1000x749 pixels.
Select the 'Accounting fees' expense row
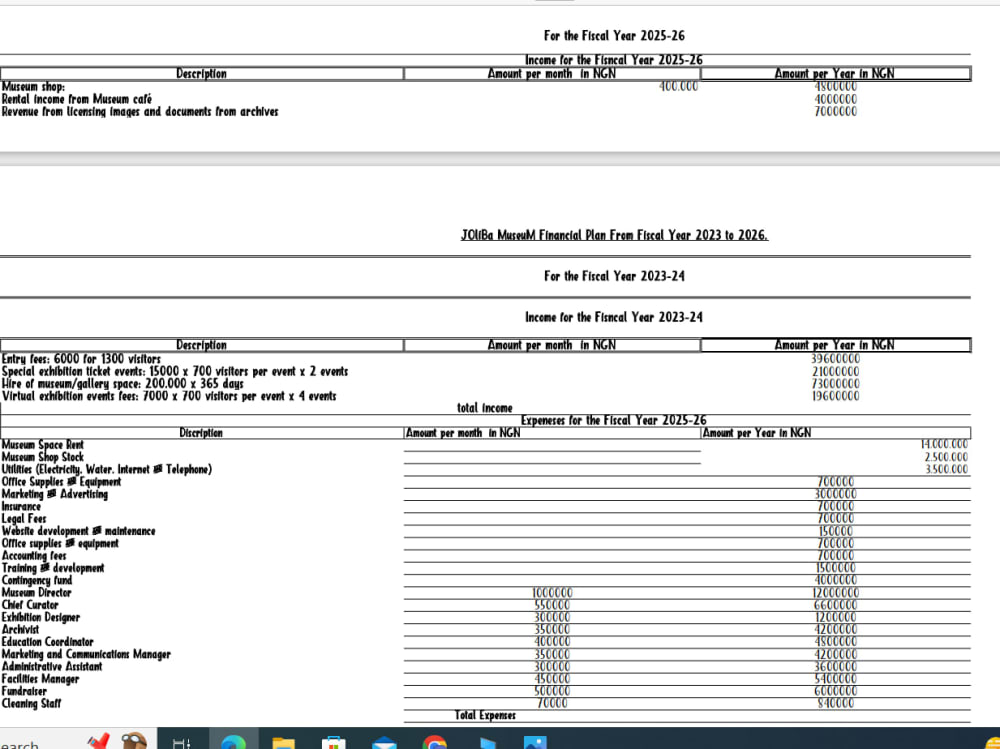click(x=34, y=556)
